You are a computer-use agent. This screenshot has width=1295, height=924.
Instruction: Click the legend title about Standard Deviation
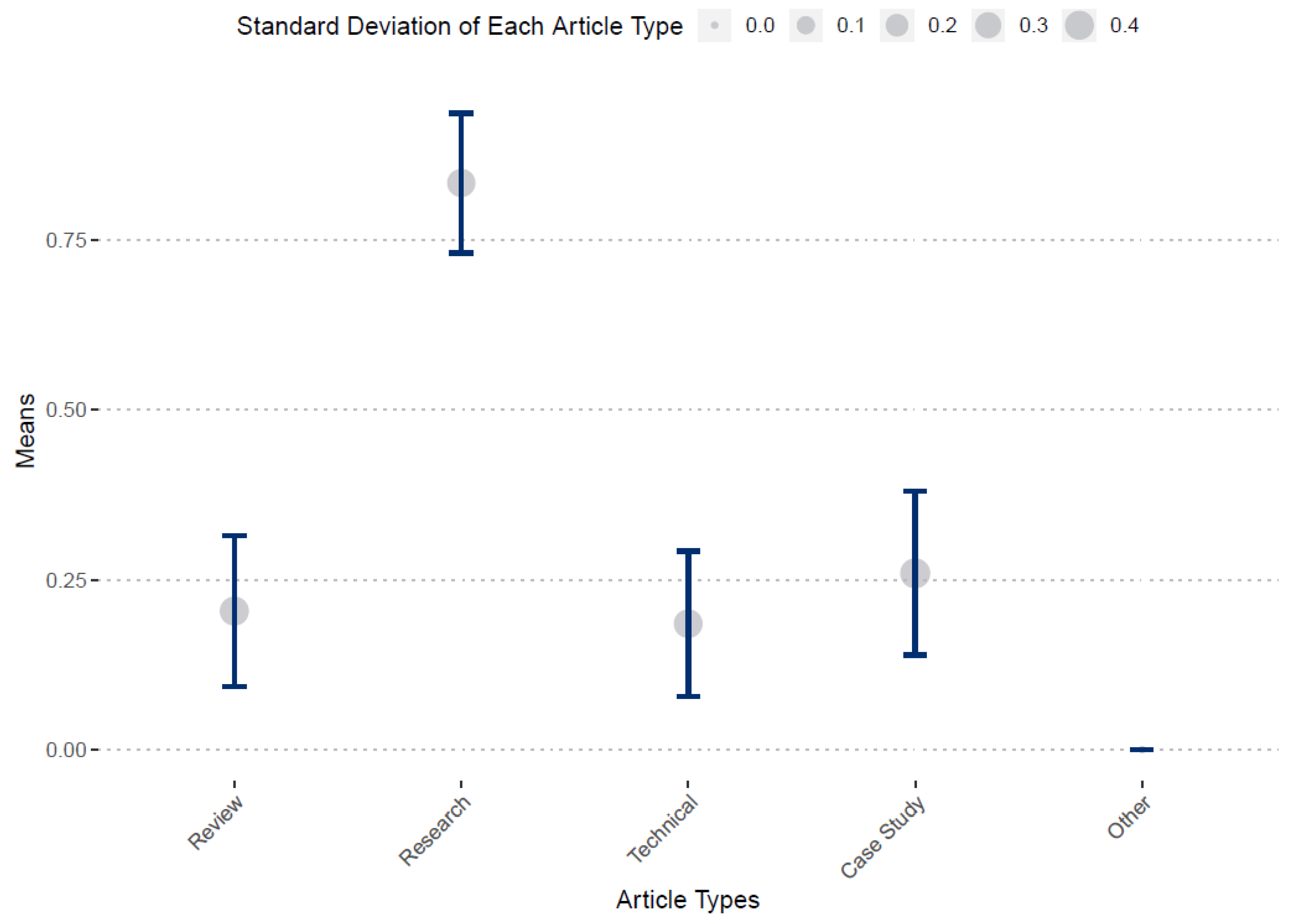pyautogui.click(x=459, y=26)
